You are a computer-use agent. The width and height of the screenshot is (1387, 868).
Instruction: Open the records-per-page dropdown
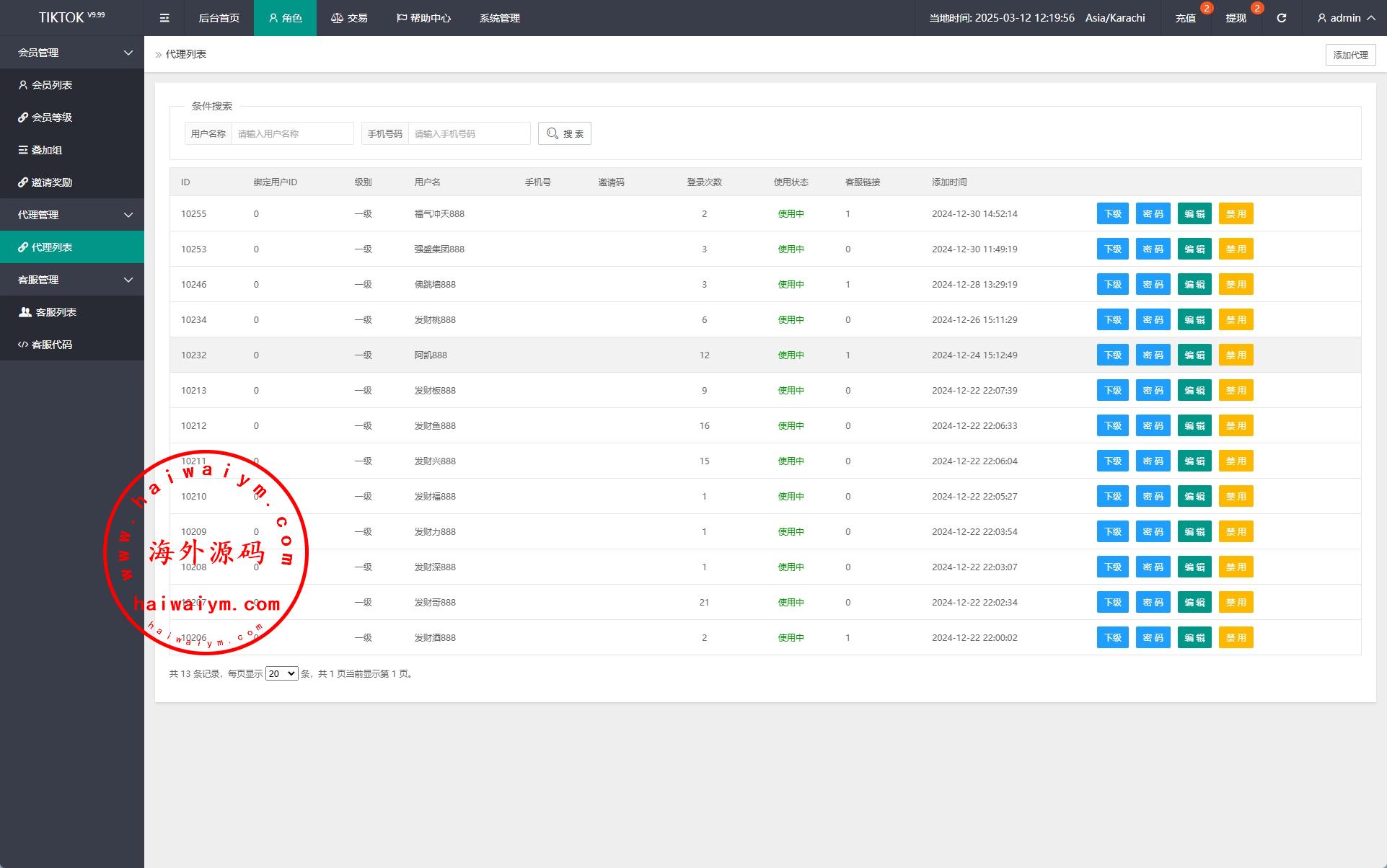click(281, 673)
